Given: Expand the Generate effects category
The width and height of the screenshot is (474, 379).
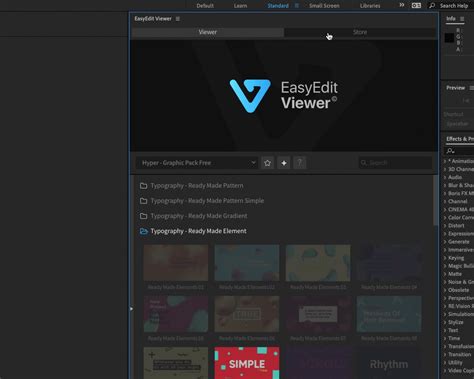Looking at the screenshot, I should 445,242.
